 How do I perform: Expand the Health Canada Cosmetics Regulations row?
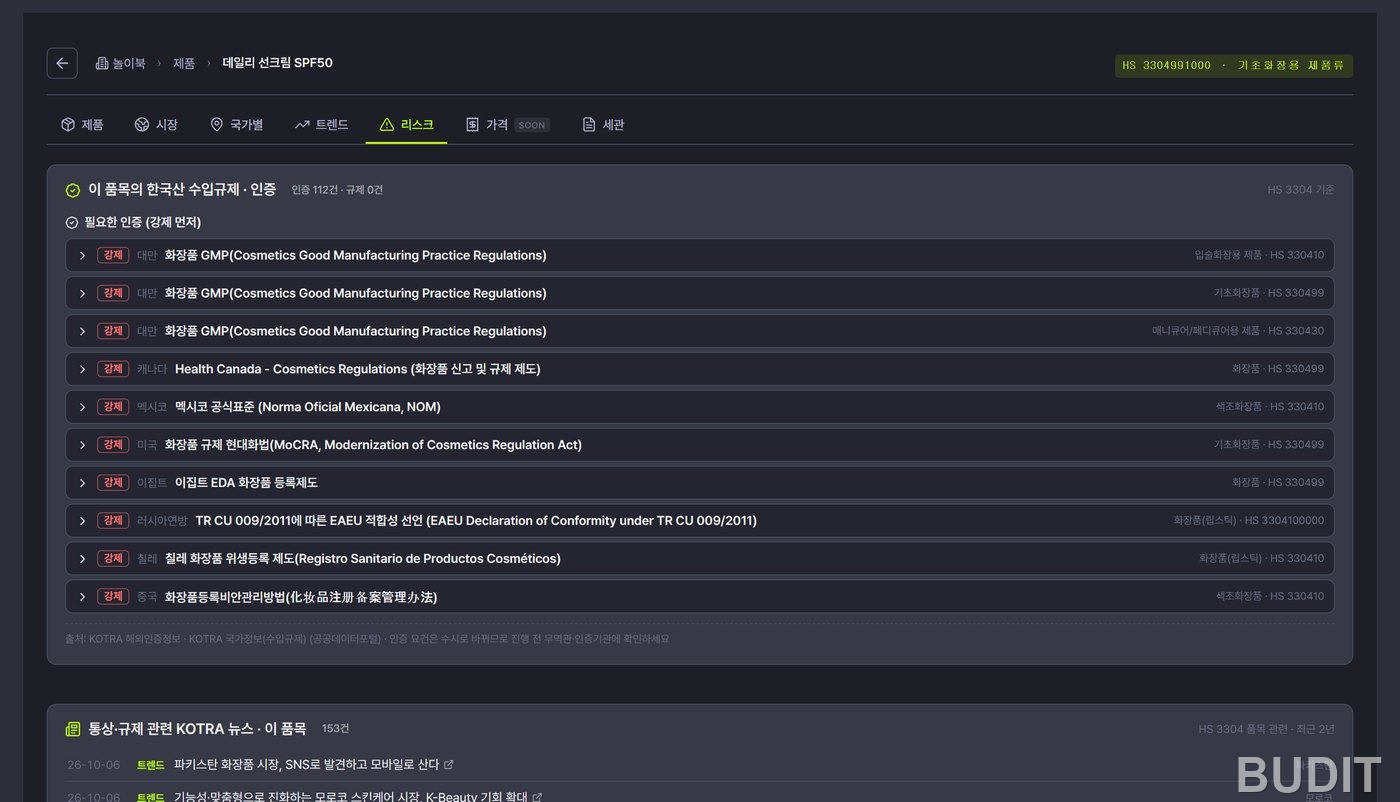699,369
